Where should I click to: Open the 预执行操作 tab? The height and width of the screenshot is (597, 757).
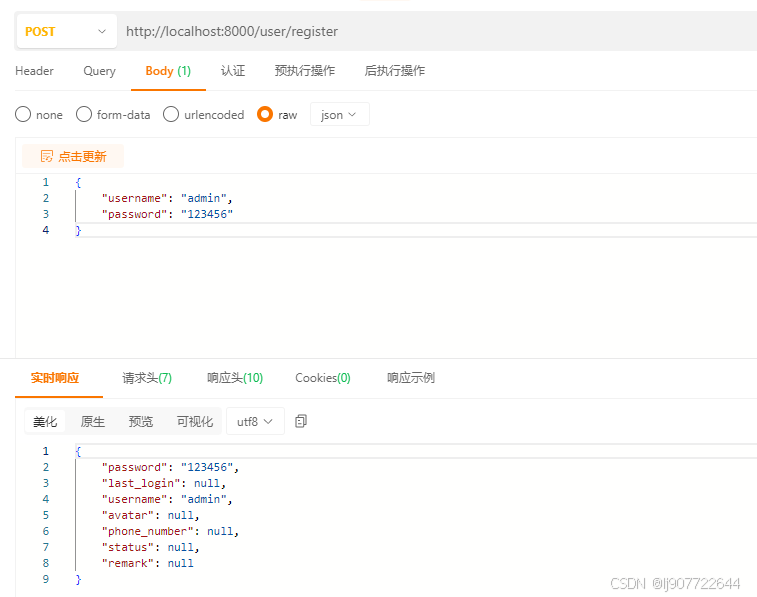tap(305, 71)
